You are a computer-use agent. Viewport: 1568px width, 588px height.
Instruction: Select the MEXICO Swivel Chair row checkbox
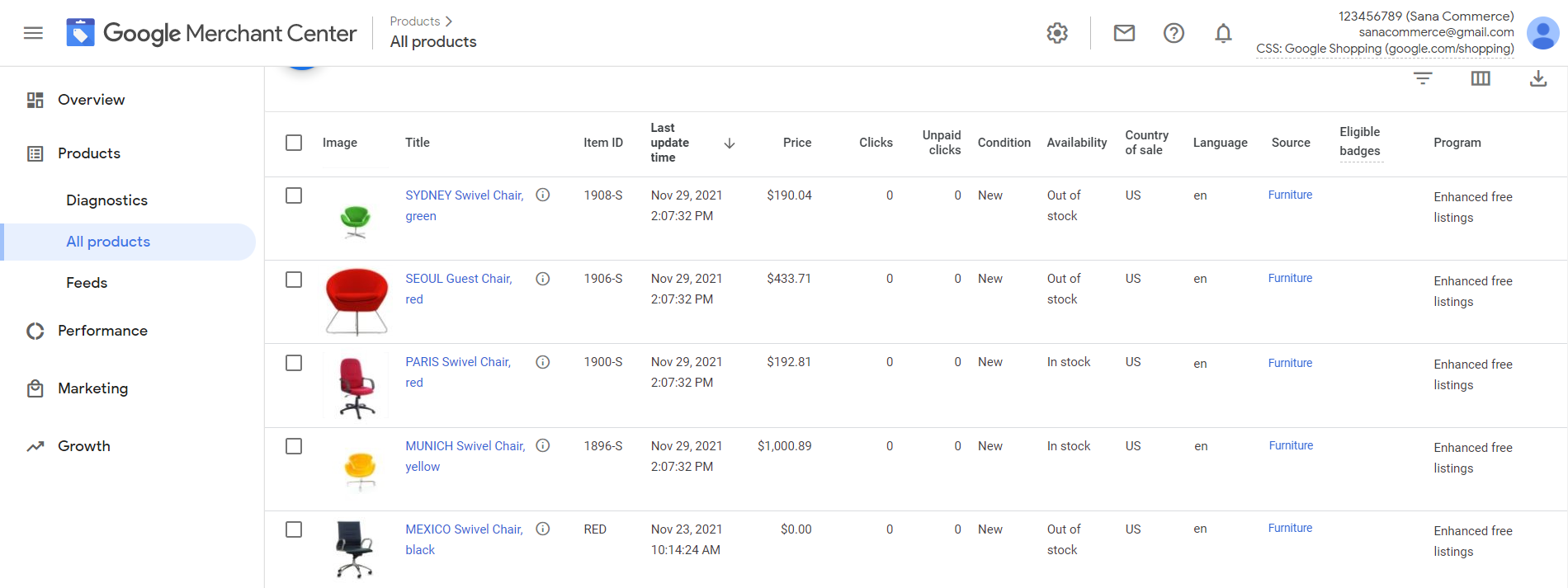click(x=294, y=529)
